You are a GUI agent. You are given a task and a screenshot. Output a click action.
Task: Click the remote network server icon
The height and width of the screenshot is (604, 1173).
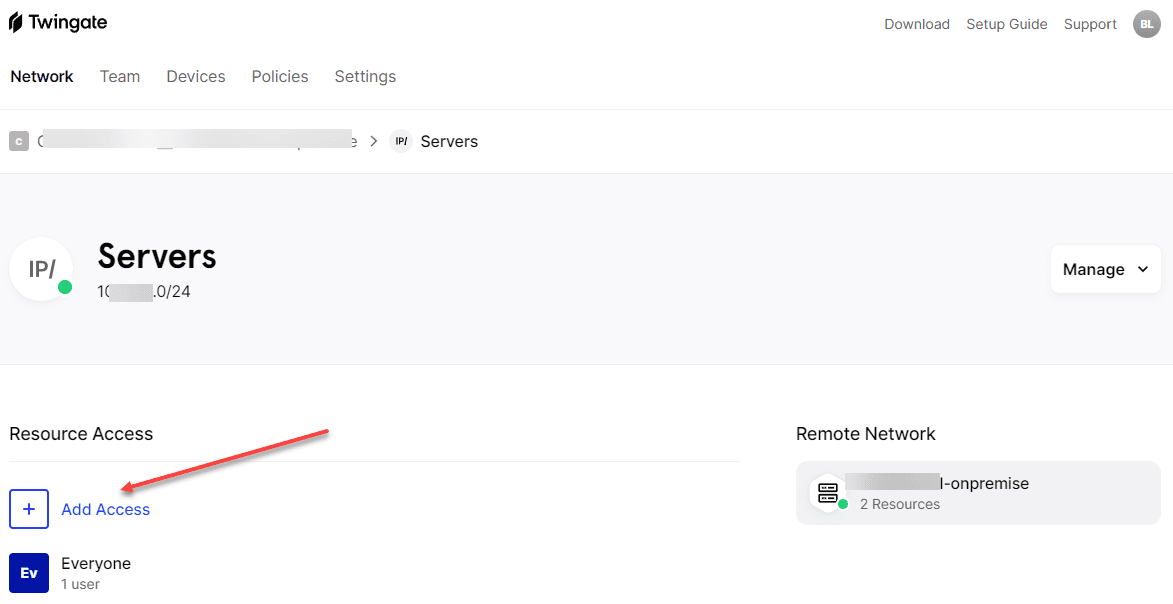click(x=828, y=492)
